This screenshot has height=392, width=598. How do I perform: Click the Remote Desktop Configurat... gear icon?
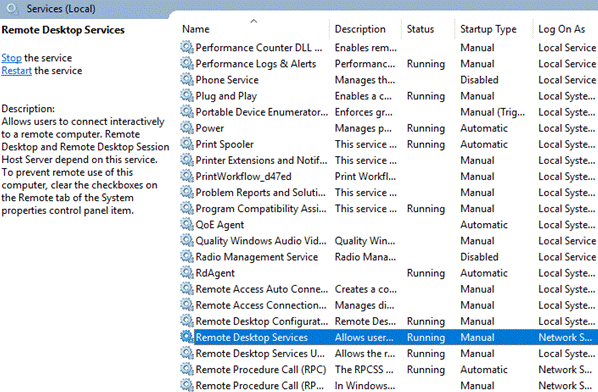(187, 321)
